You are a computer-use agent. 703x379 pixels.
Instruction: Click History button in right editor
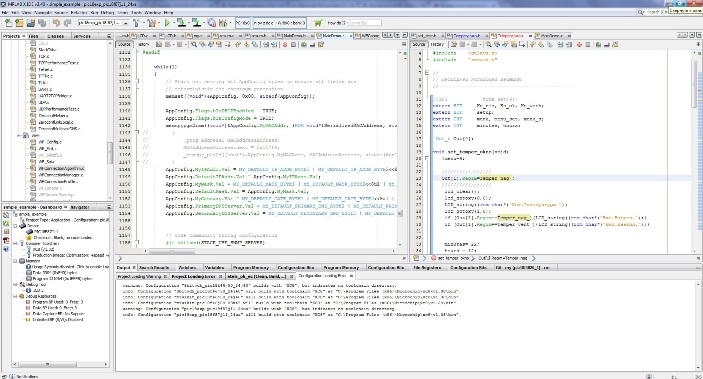(437, 44)
